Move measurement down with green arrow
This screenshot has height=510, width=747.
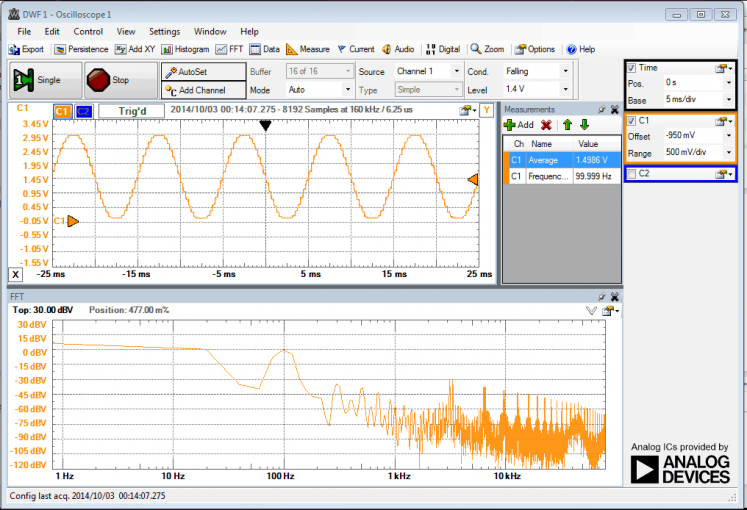click(584, 125)
